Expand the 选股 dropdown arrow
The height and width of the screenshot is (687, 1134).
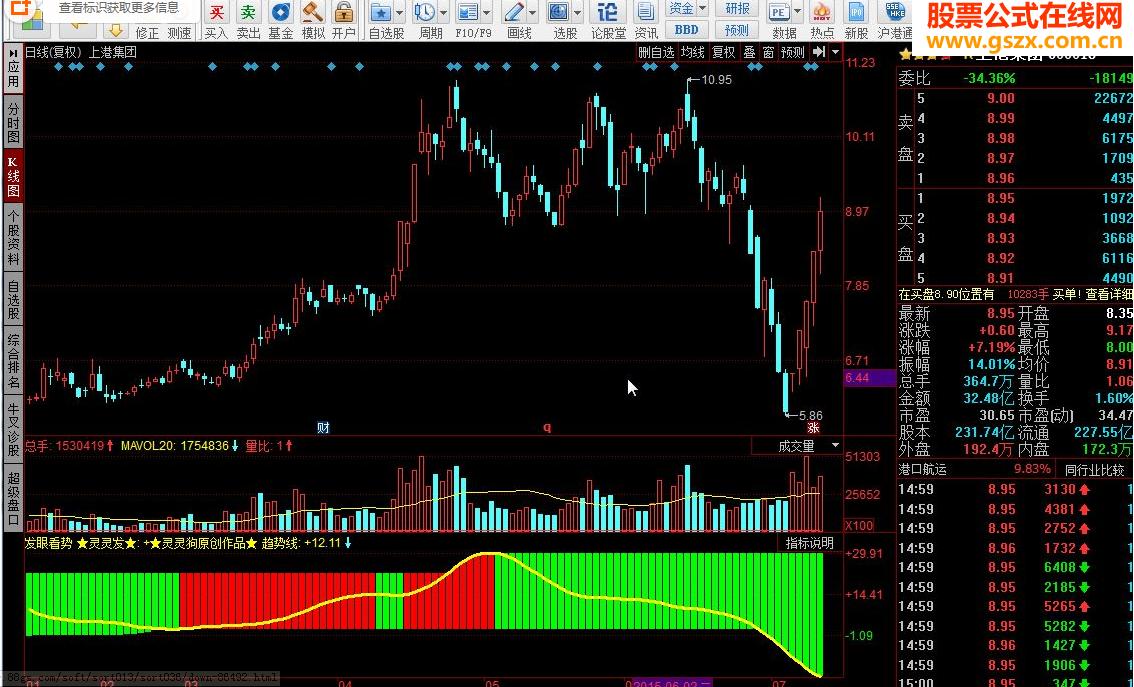[x=576, y=13]
